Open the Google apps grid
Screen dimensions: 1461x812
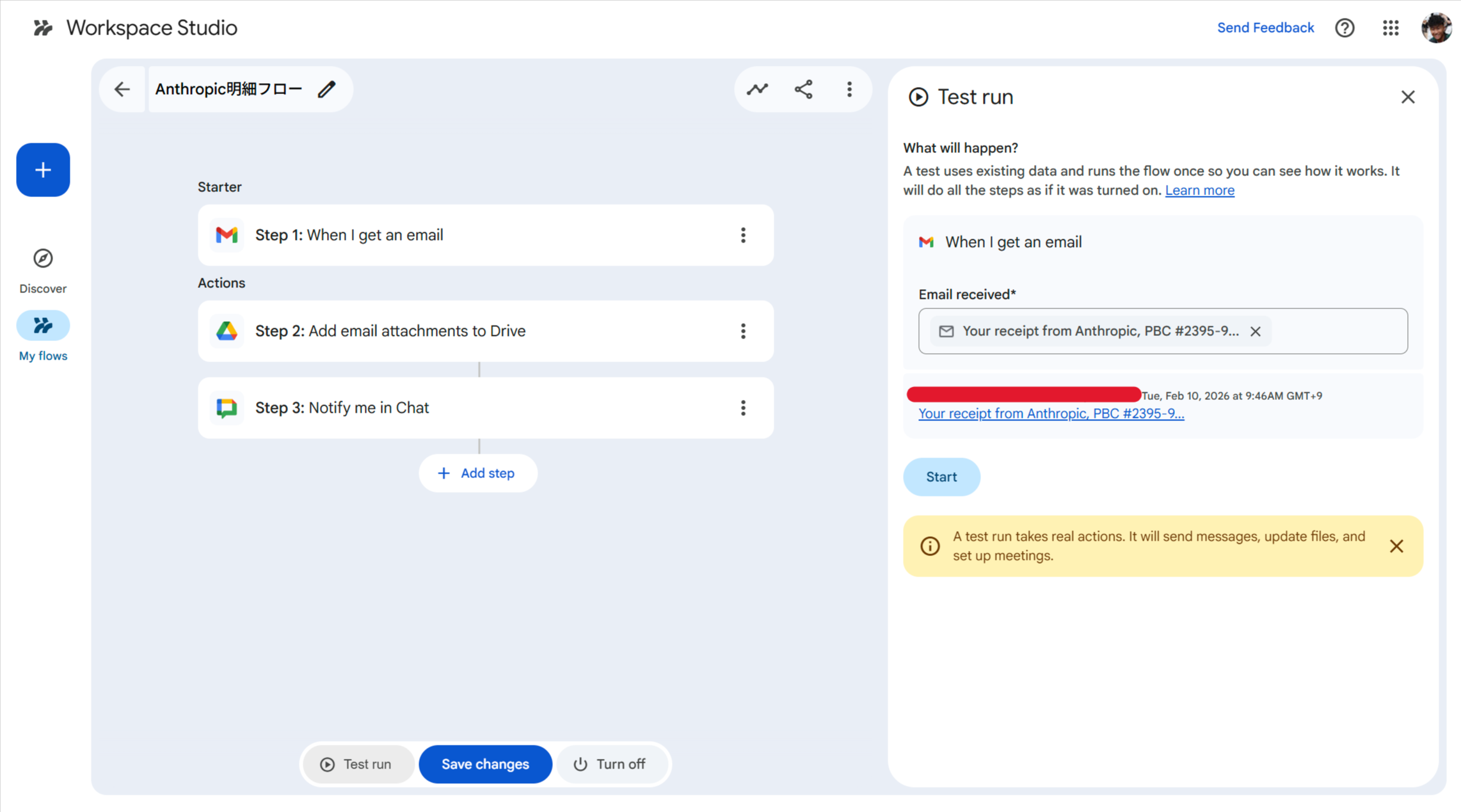pyautogui.click(x=1390, y=28)
